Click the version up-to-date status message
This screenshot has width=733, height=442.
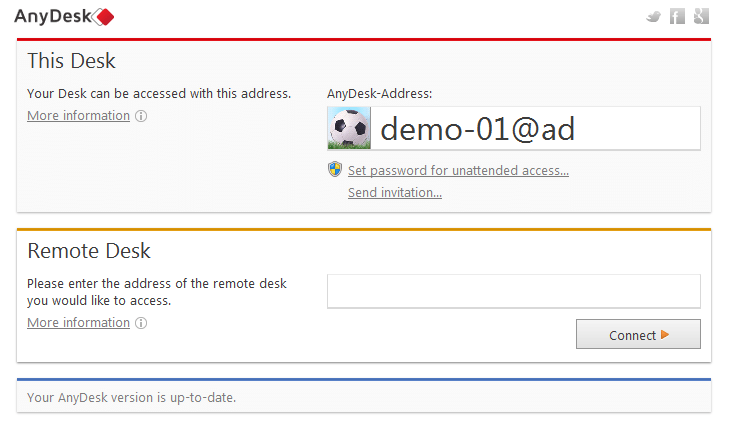131,398
